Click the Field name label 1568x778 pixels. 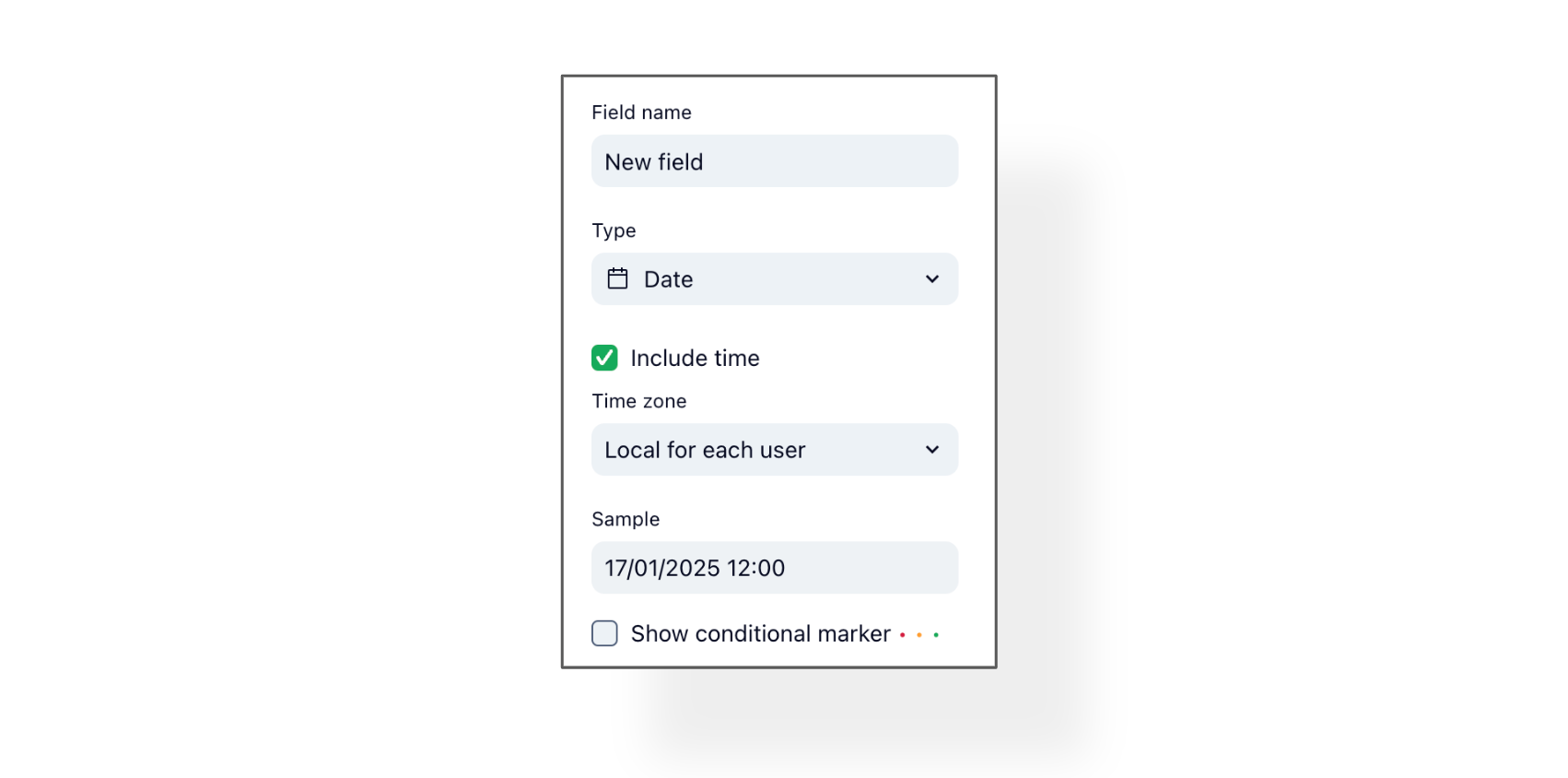(x=641, y=112)
